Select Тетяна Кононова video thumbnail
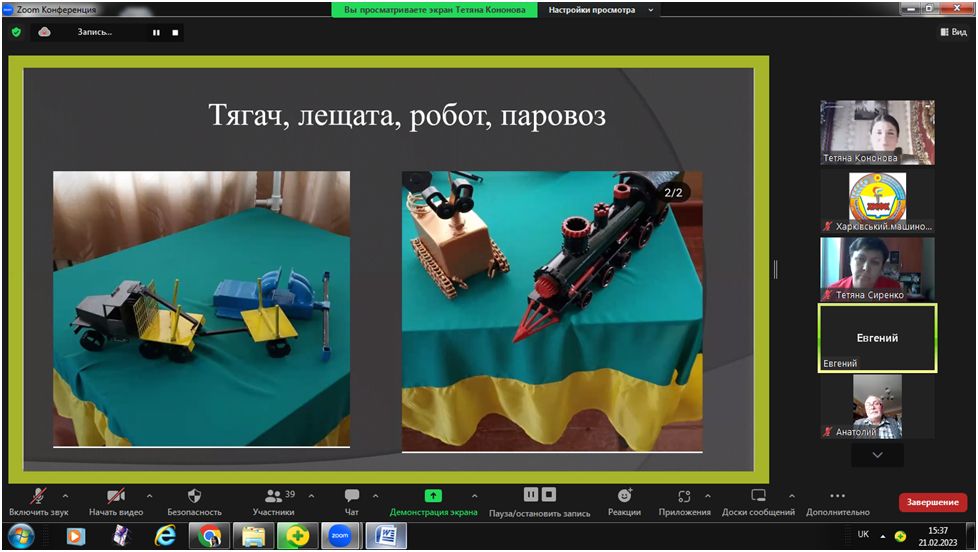 click(877, 133)
